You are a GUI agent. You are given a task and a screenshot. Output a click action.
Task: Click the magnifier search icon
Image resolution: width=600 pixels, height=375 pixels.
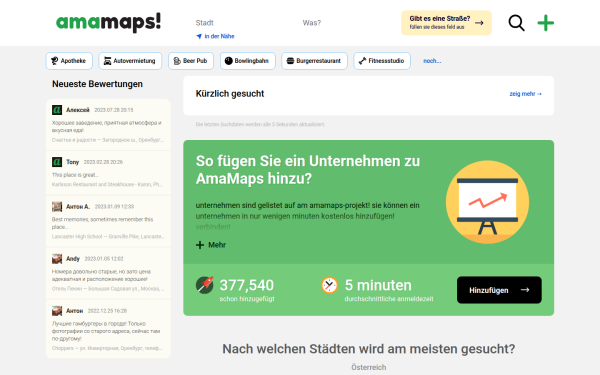point(516,23)
